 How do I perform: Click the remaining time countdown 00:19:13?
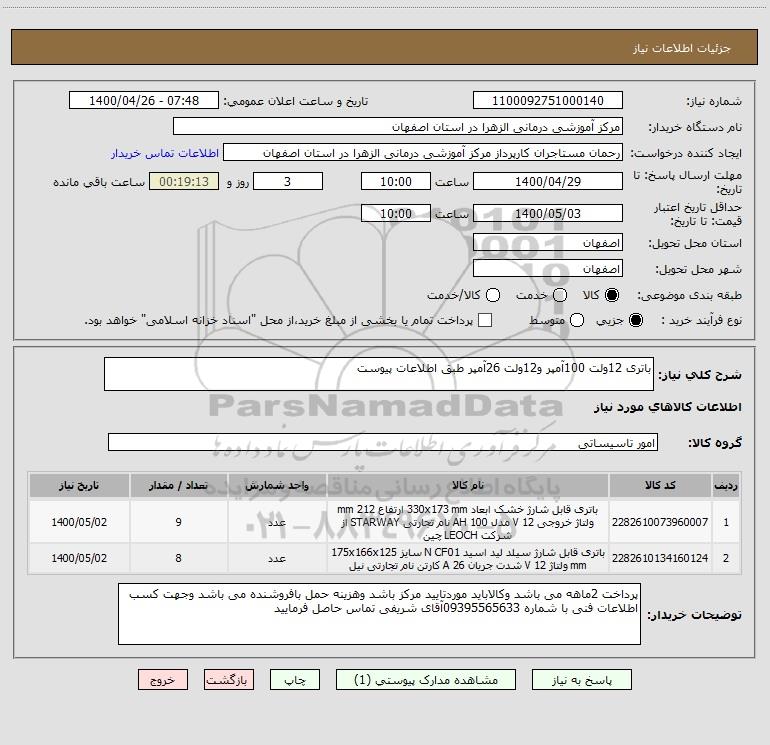click(x=184, y=181)
